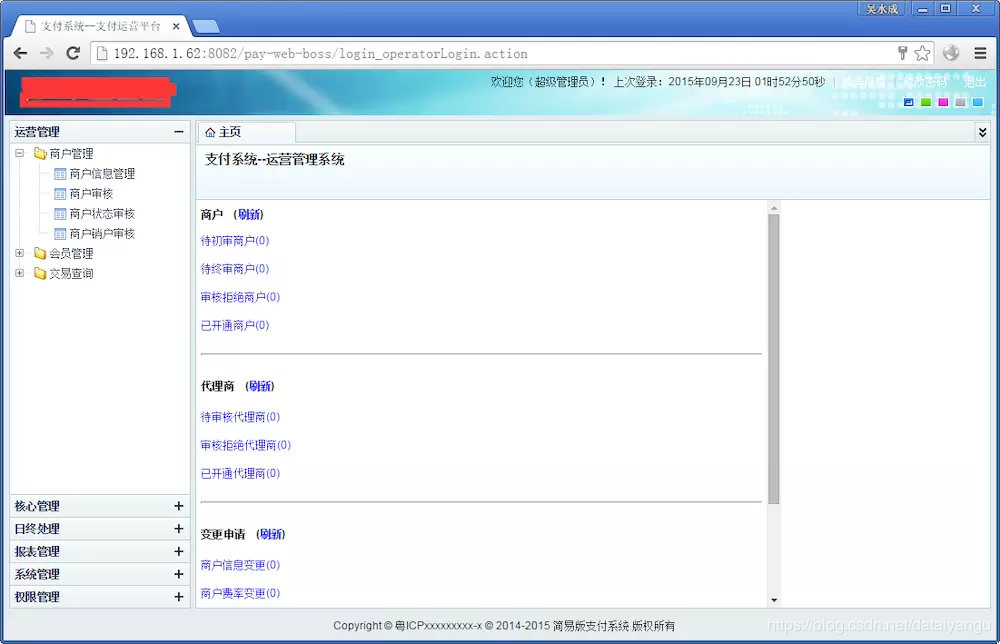Click the grid icon beside 商户信息管理

coord(58,173)
